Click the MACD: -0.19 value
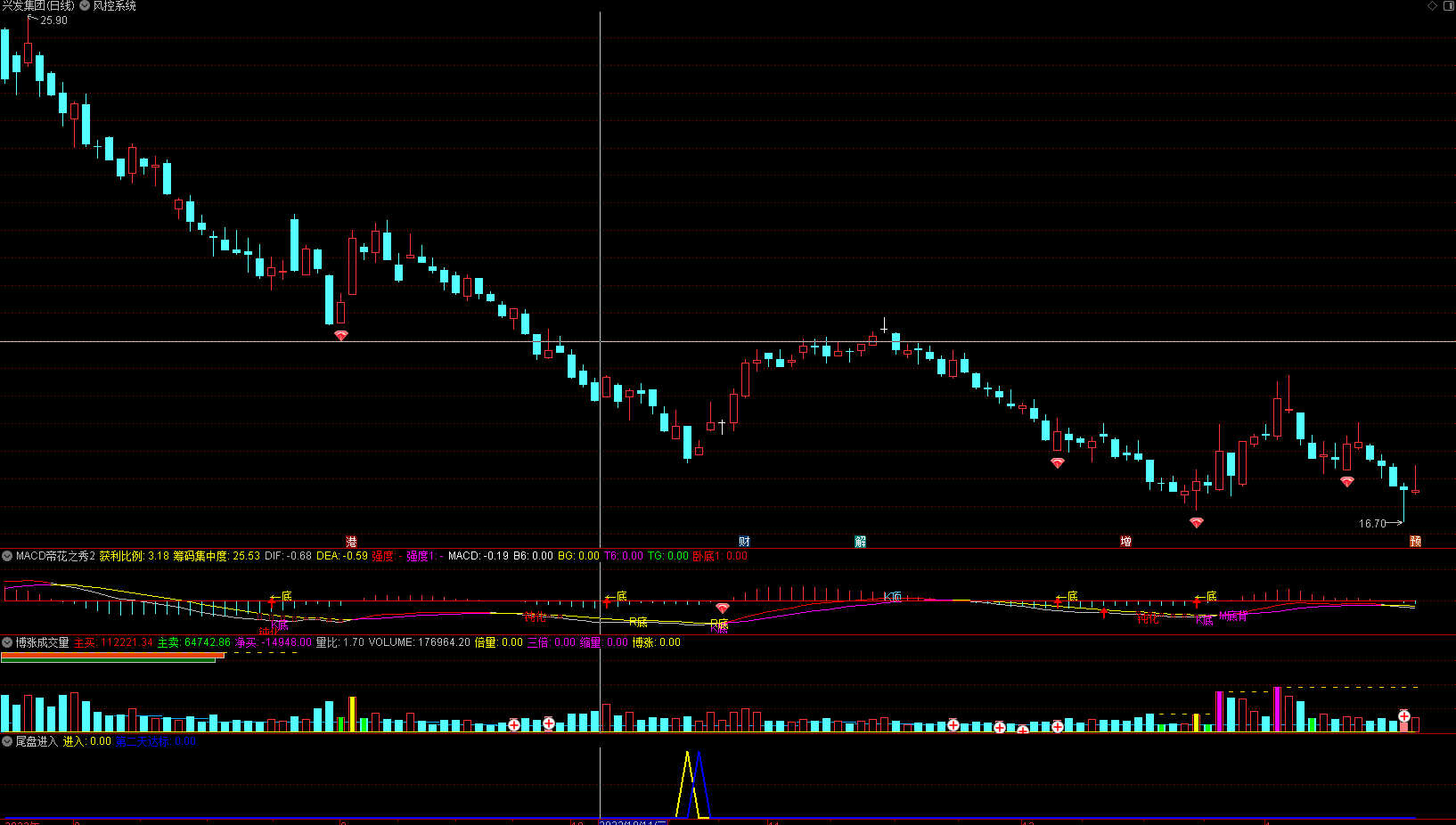 [x=479, y=556]
